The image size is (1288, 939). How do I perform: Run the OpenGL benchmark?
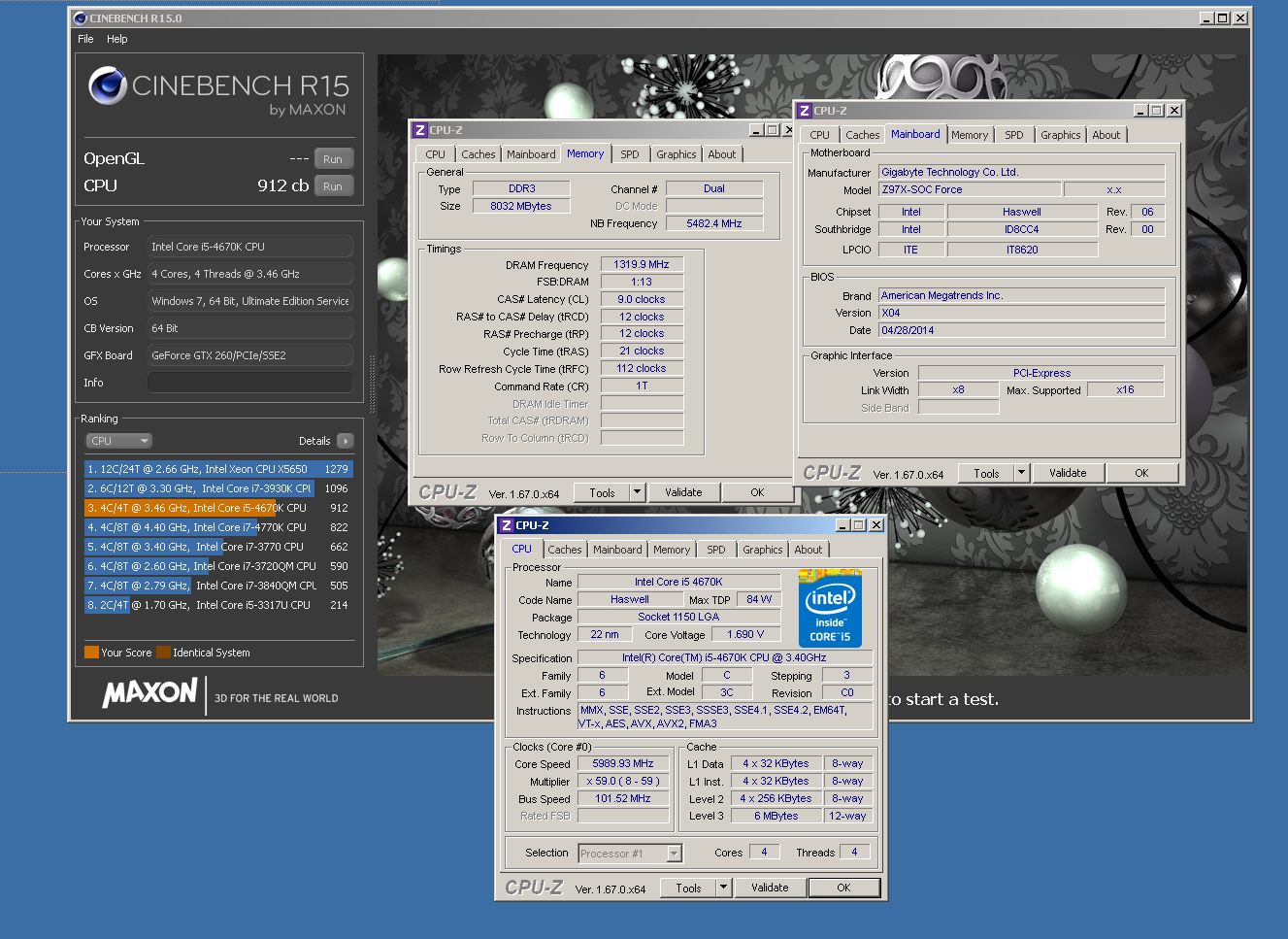pyautogui.click(x=333, y=159)
